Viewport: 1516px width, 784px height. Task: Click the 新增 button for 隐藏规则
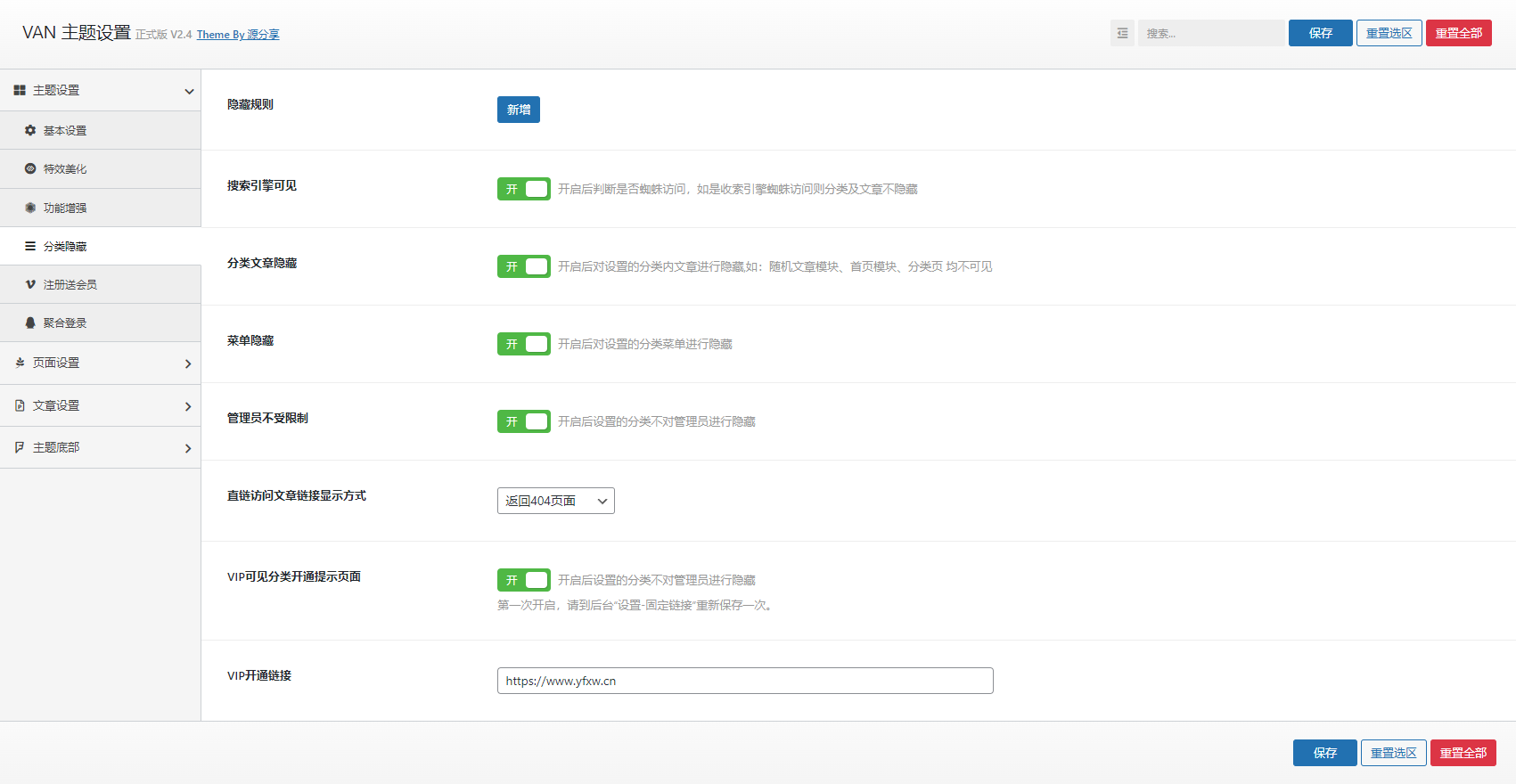518,110
